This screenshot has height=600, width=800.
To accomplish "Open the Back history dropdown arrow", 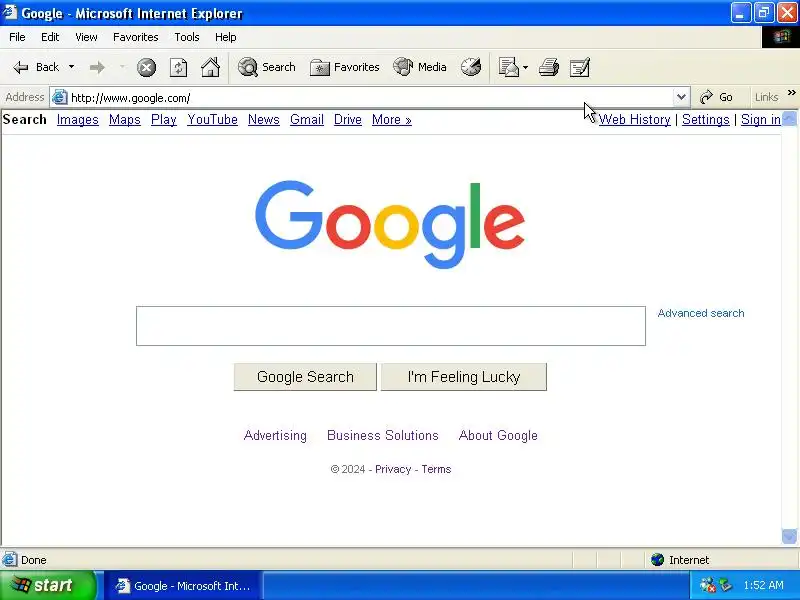I will click(71, 67).
